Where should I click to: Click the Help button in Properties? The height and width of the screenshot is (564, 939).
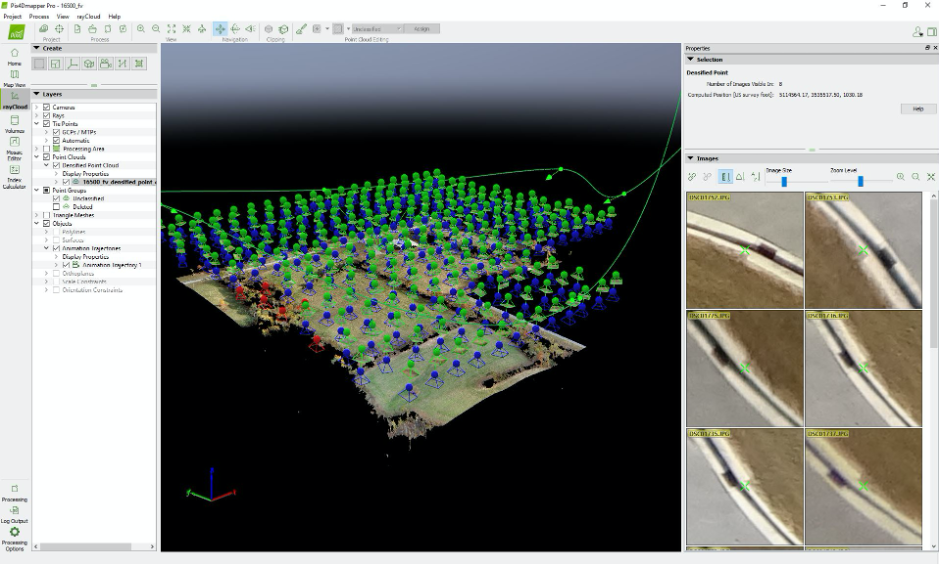(x=917, y=109)
